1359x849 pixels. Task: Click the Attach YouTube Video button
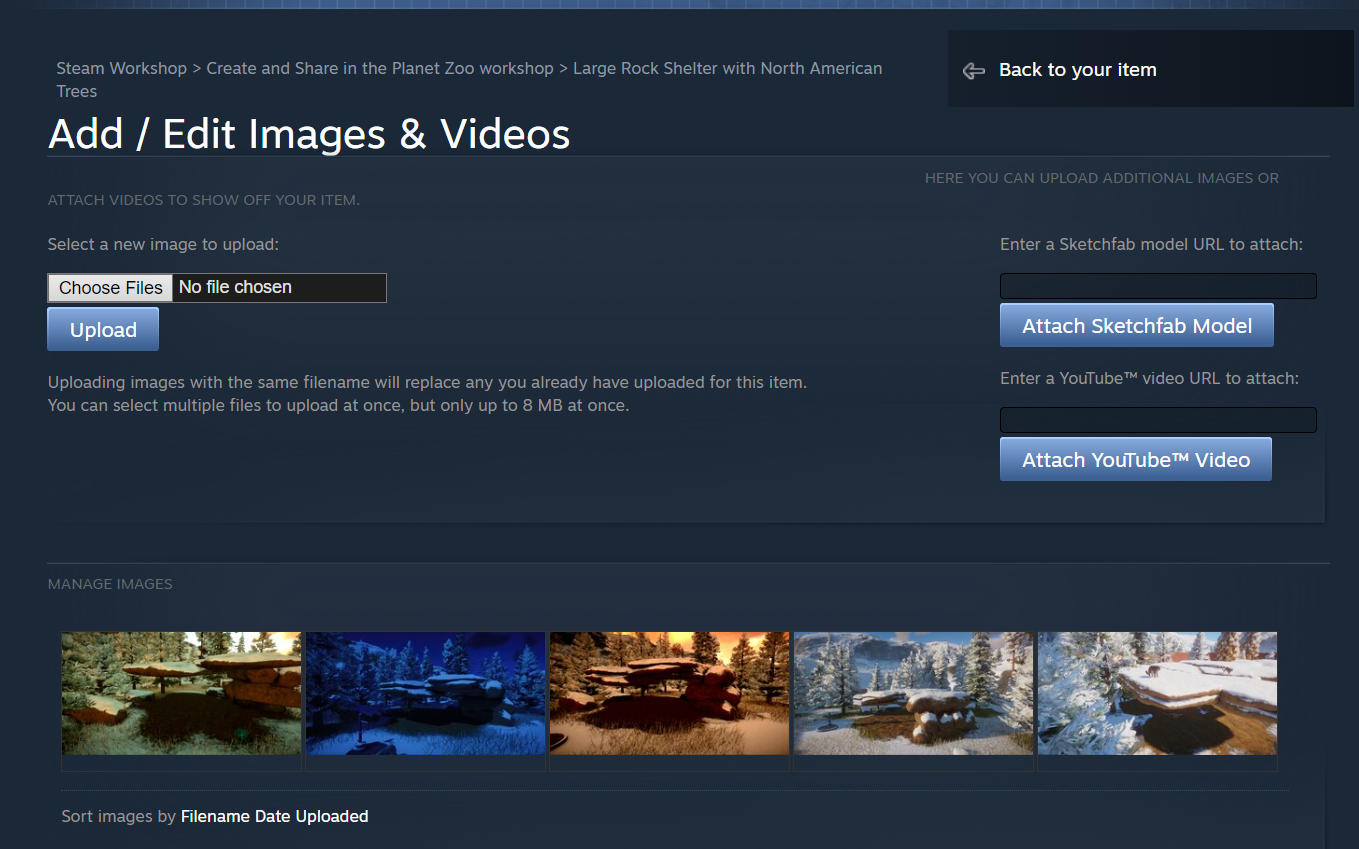[x=1136, y=459]
